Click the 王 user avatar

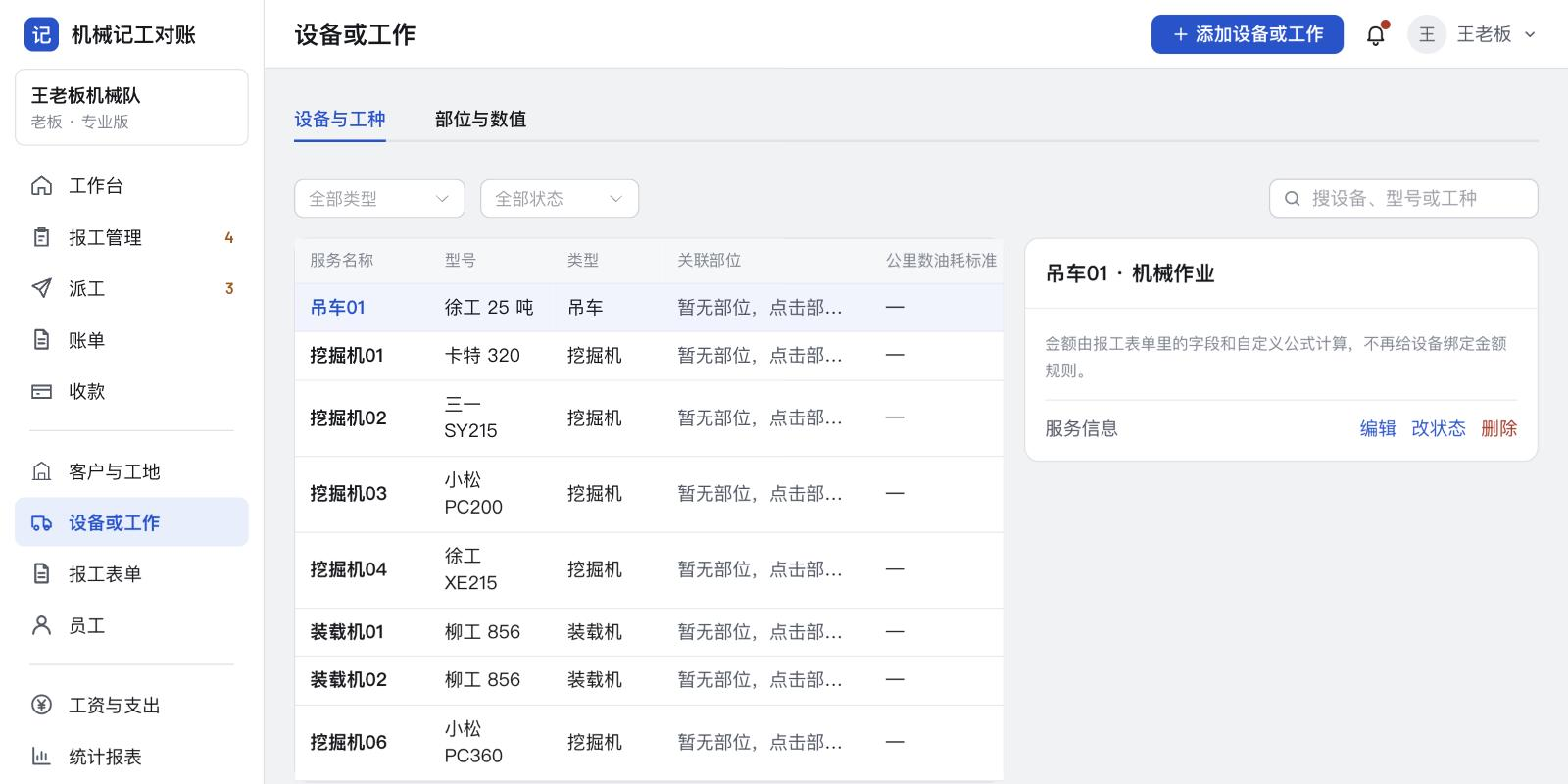[1427, 34]
